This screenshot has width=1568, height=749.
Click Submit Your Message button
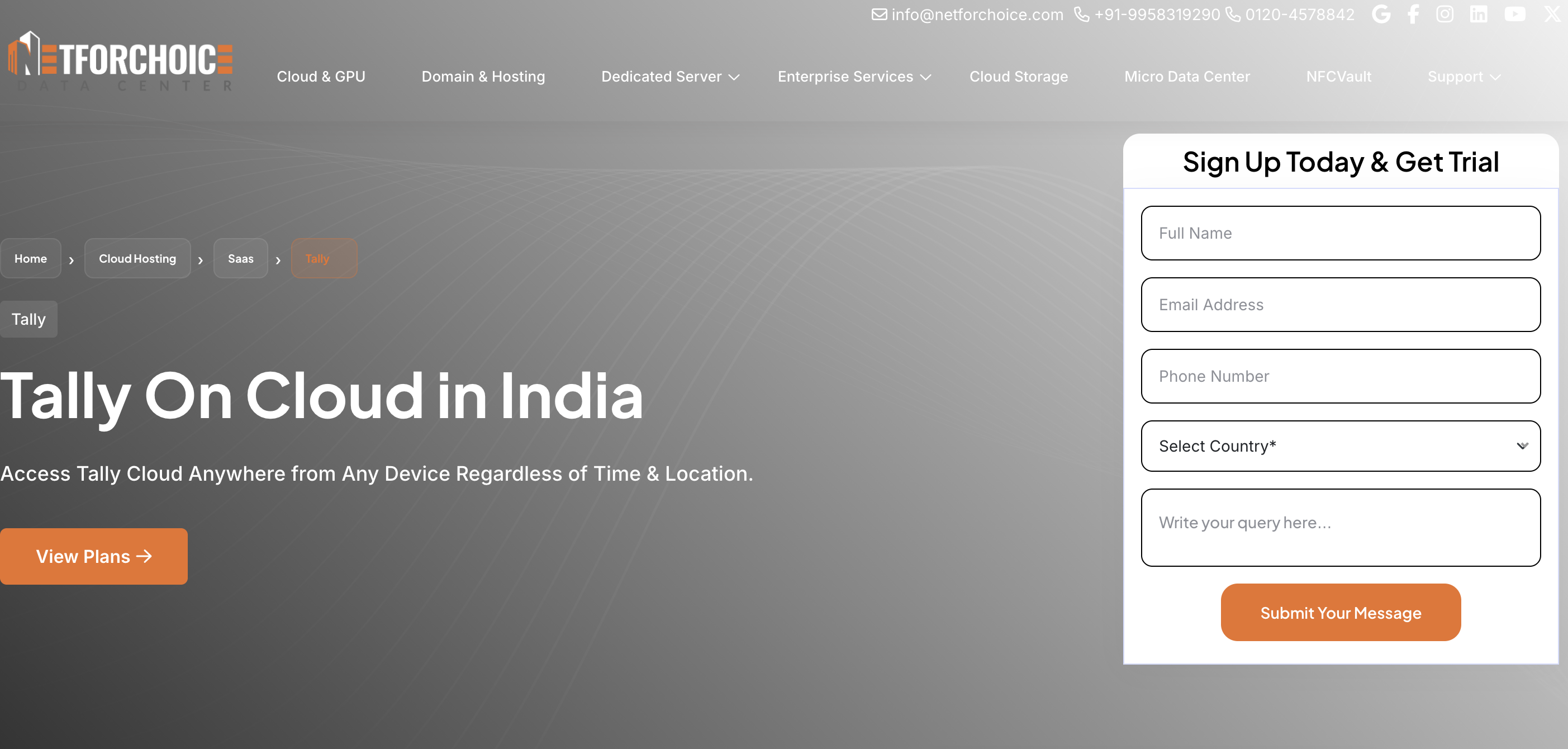[x=1341, y=613]
